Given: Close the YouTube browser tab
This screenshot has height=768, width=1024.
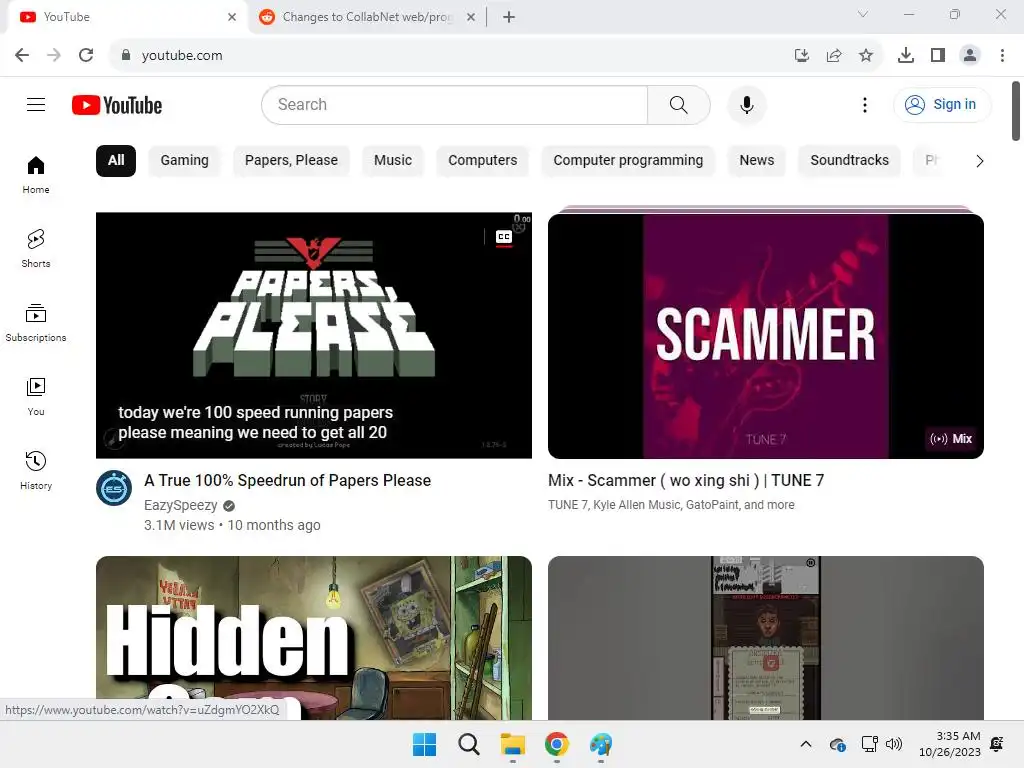Looking at the screenshot, I should click(232, 17).
